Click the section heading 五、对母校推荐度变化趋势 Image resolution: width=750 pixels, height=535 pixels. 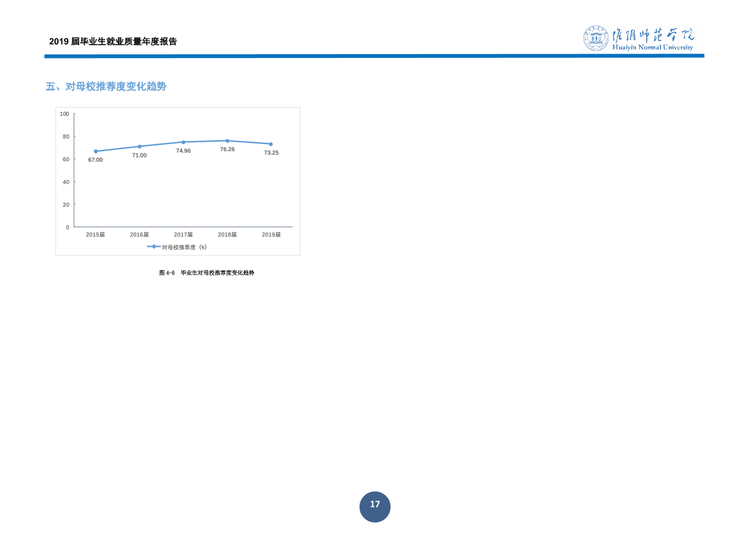[x=106, y=87]
